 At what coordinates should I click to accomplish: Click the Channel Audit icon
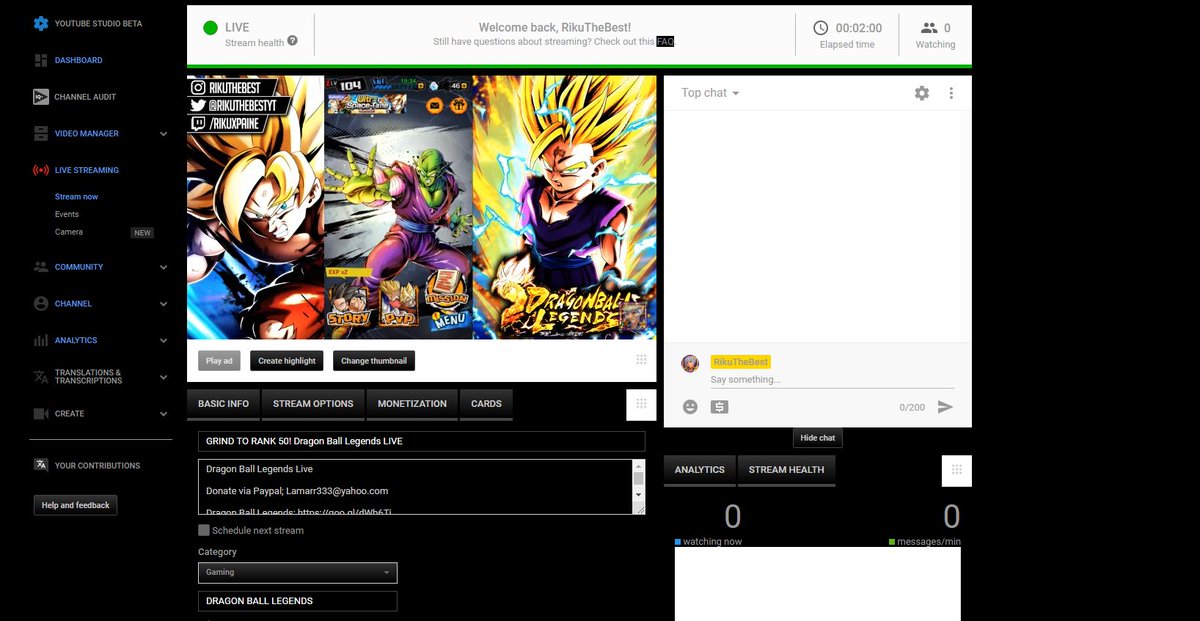coord(41,97)
